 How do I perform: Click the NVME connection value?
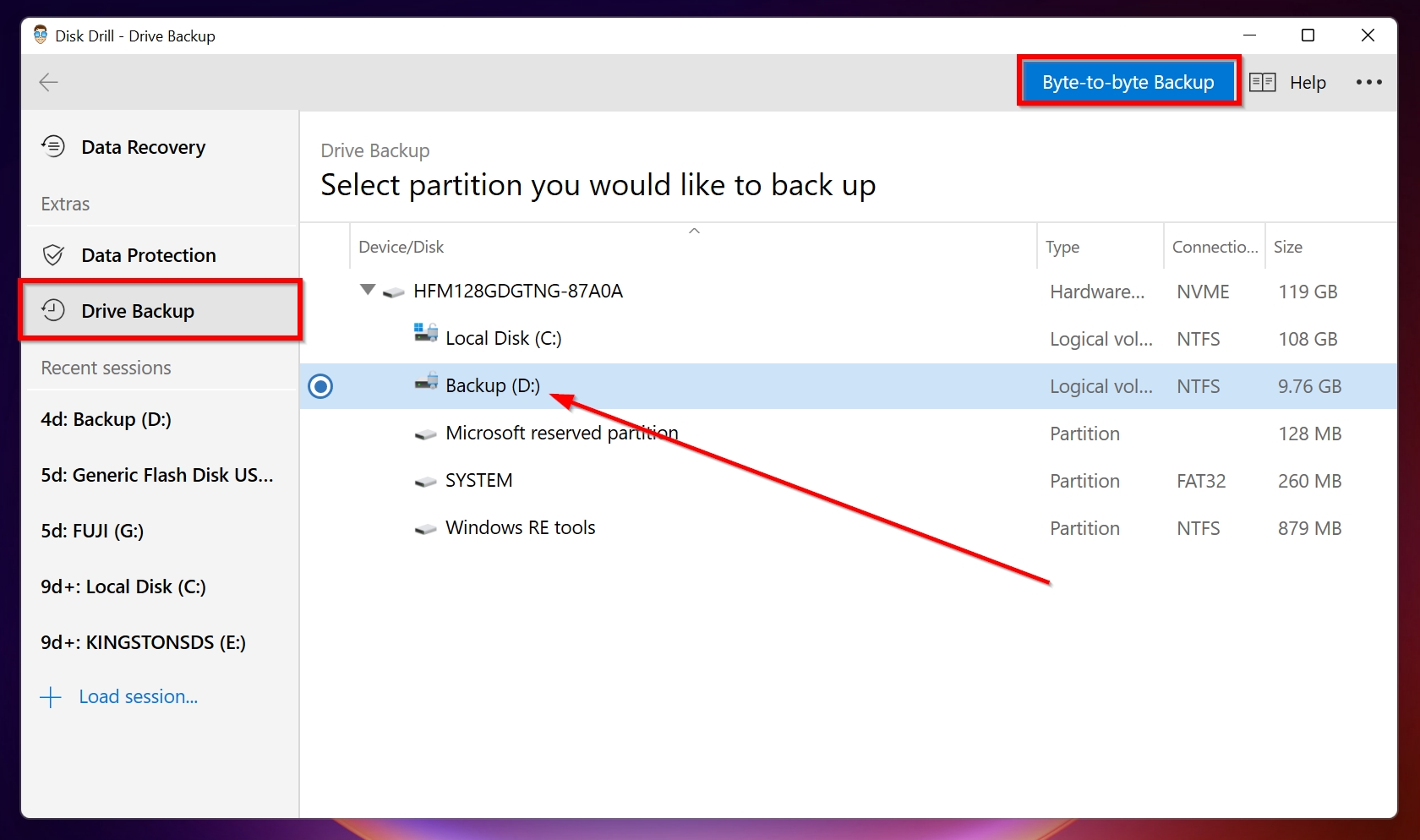coord(1203,292)
